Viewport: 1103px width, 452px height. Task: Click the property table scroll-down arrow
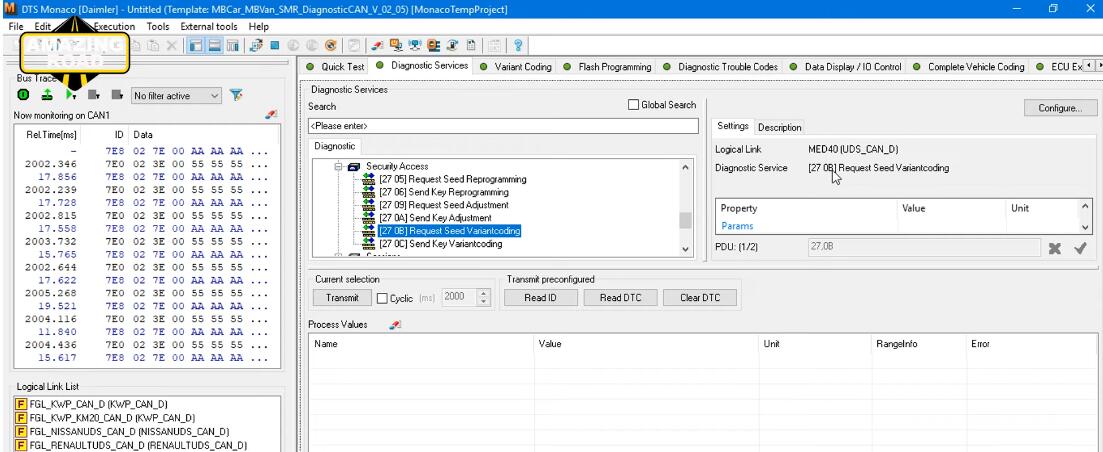click(1085, 227)
